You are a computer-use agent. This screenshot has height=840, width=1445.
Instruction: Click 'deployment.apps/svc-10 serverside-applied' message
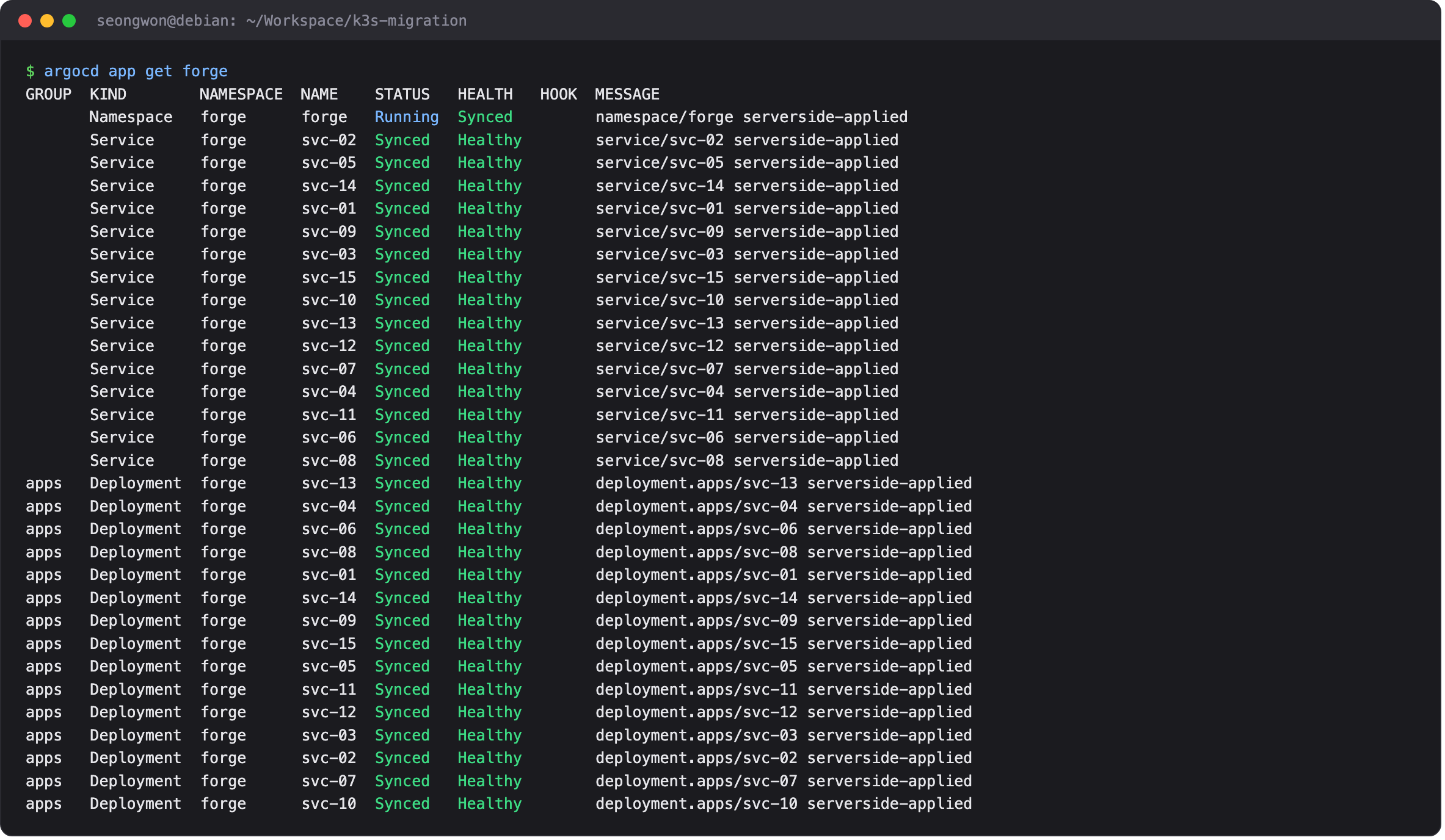784,804
